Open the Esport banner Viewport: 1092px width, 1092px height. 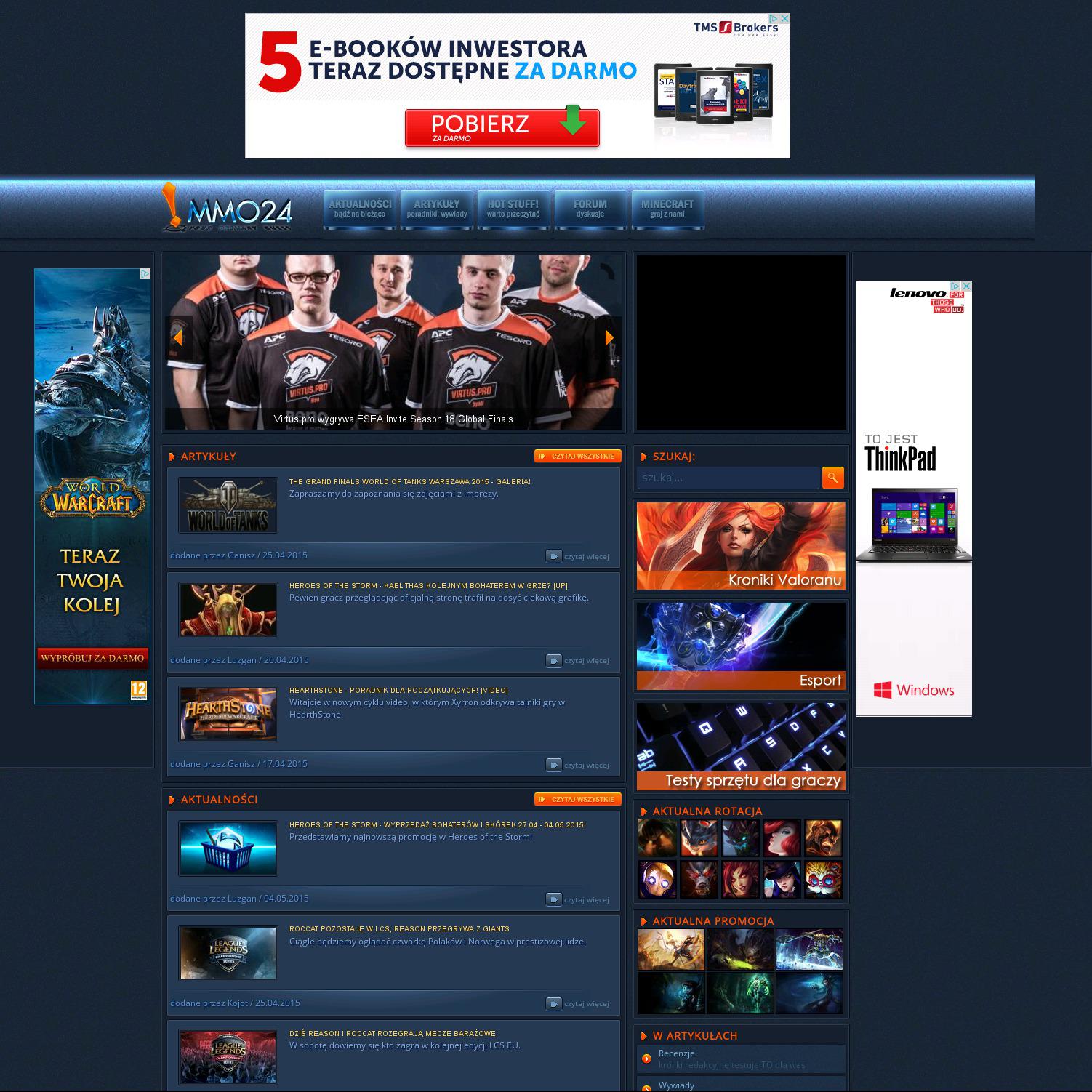coord(741,646)
